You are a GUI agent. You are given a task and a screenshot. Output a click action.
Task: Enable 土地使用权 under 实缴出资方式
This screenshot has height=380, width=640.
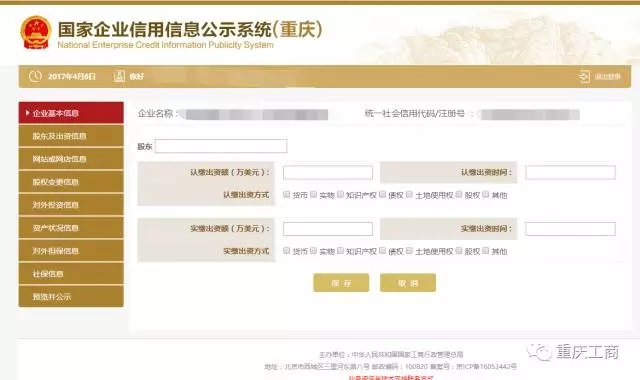click(409, 250)
